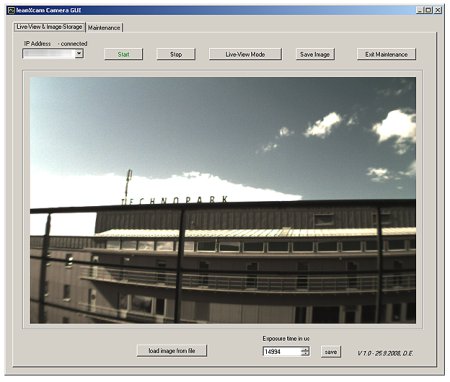This screenshot has height=382, width=450.
Task: Switch to the Maintenance tab
Action: pyautogui.click(x=104, y=28)
